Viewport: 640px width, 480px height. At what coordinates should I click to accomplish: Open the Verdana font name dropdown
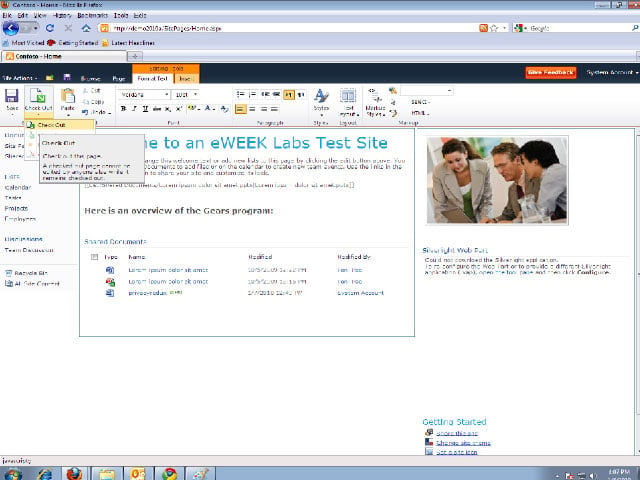(144, 95)
